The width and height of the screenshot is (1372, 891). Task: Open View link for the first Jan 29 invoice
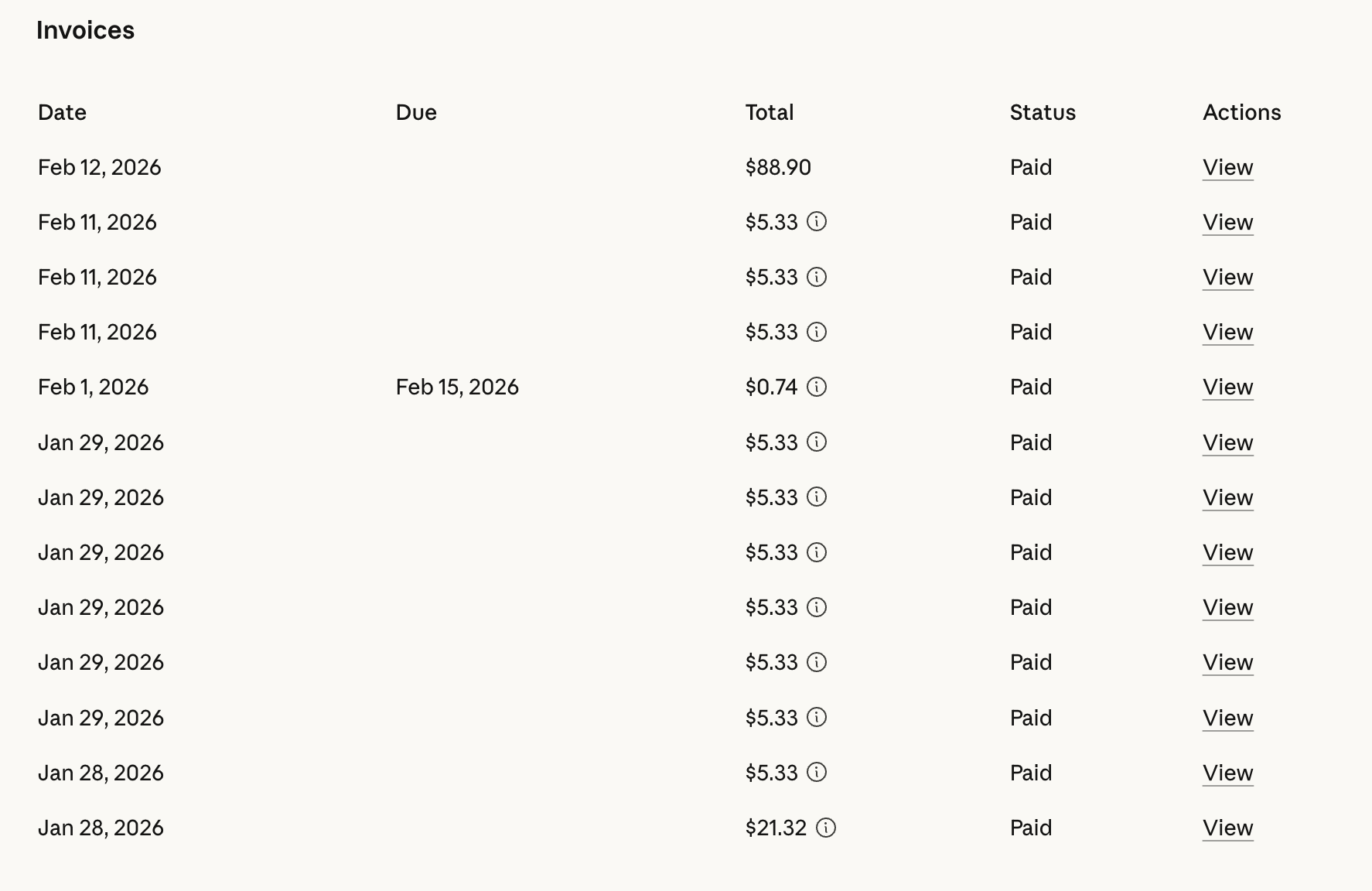tap(1227, 443)
